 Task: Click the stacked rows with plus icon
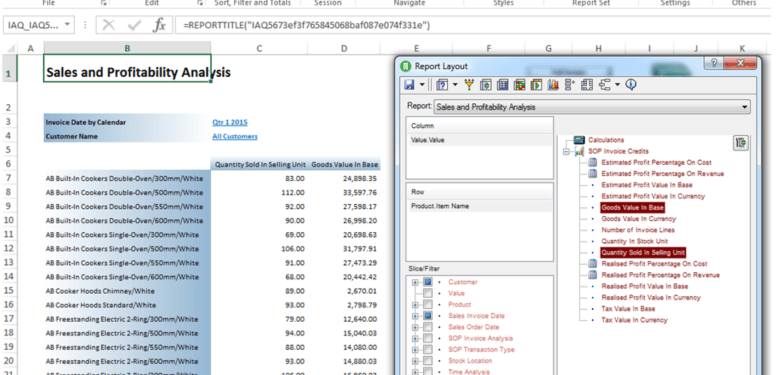click(x=570, y=85)
